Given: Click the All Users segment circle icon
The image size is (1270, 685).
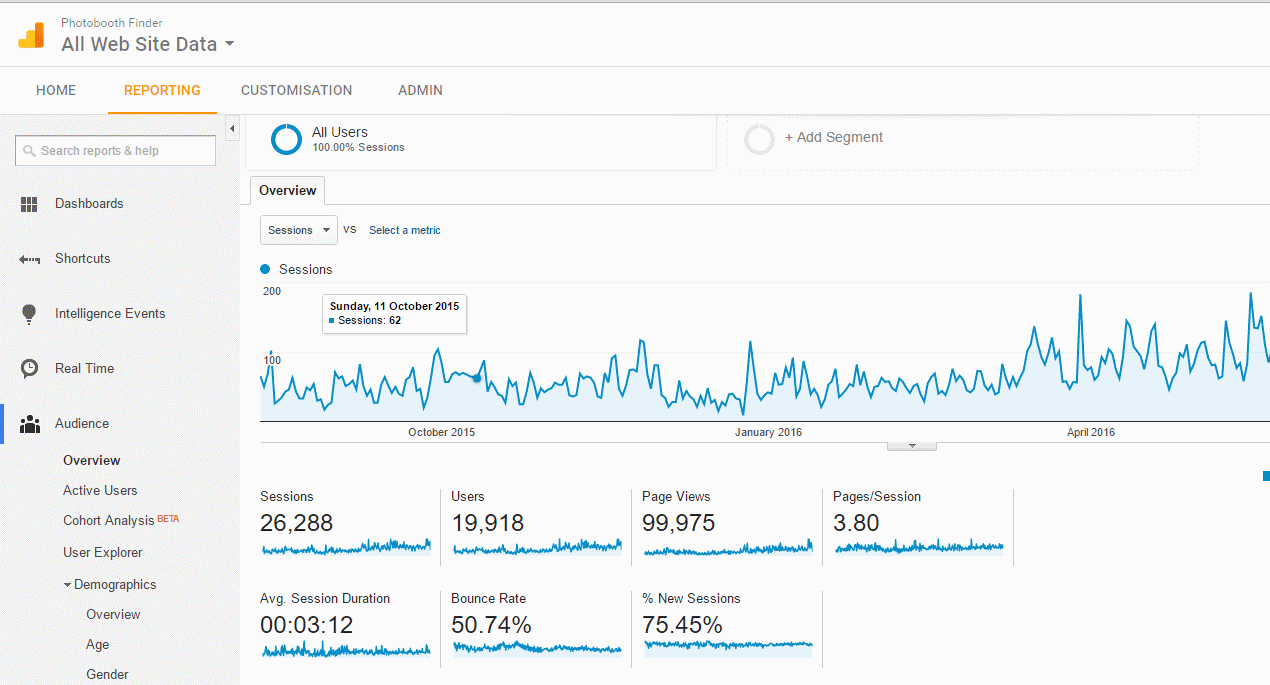Looking at the screenshot, I should coord(286,139).
